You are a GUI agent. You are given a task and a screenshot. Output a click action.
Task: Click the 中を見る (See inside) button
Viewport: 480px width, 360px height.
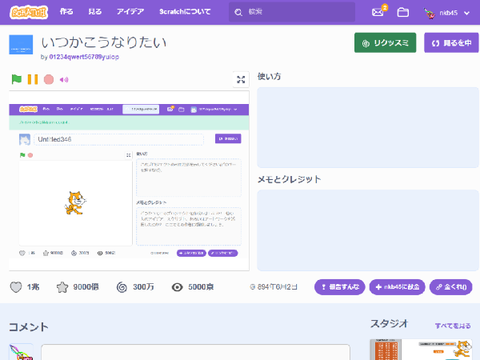[x=451, y=43]
